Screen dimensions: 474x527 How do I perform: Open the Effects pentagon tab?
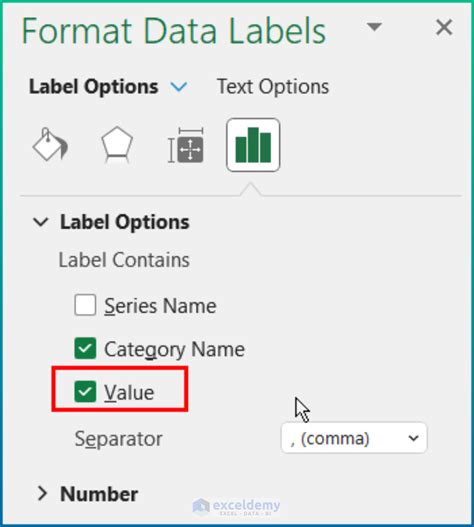pyautogui.click(x=117, y=145)
